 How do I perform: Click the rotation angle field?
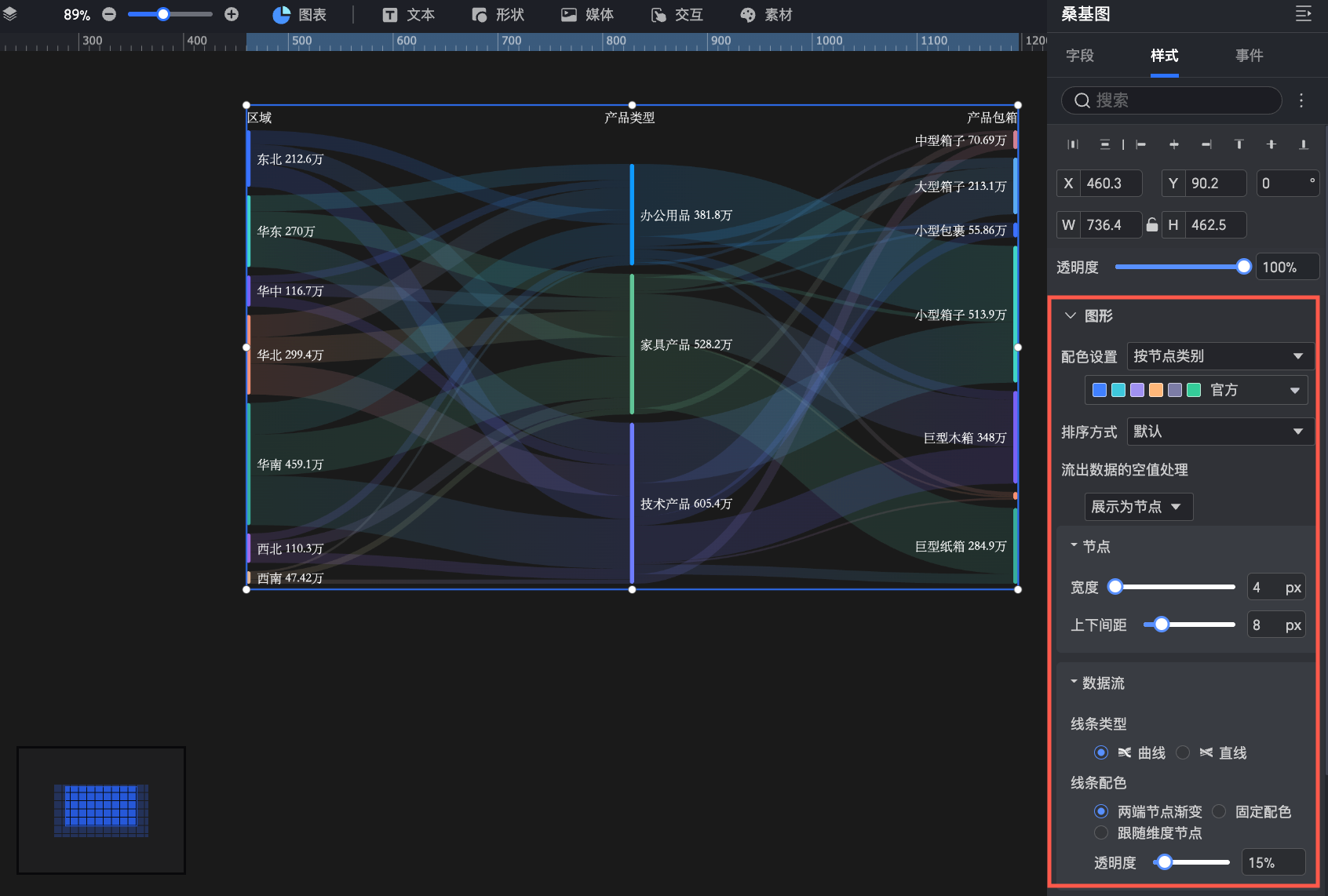click(1287, 184)
